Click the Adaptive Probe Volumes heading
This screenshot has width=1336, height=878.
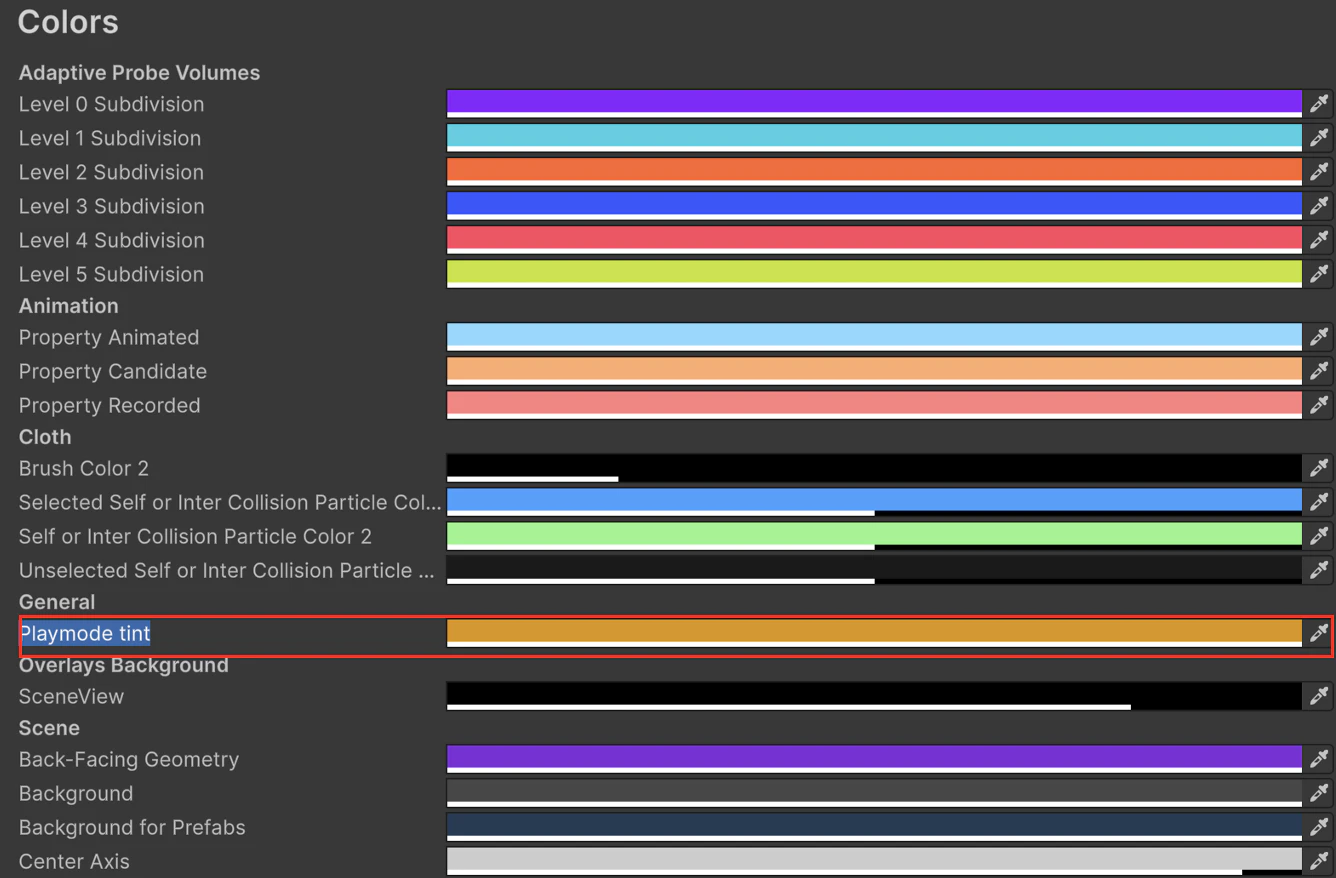[x=139, y=73]
